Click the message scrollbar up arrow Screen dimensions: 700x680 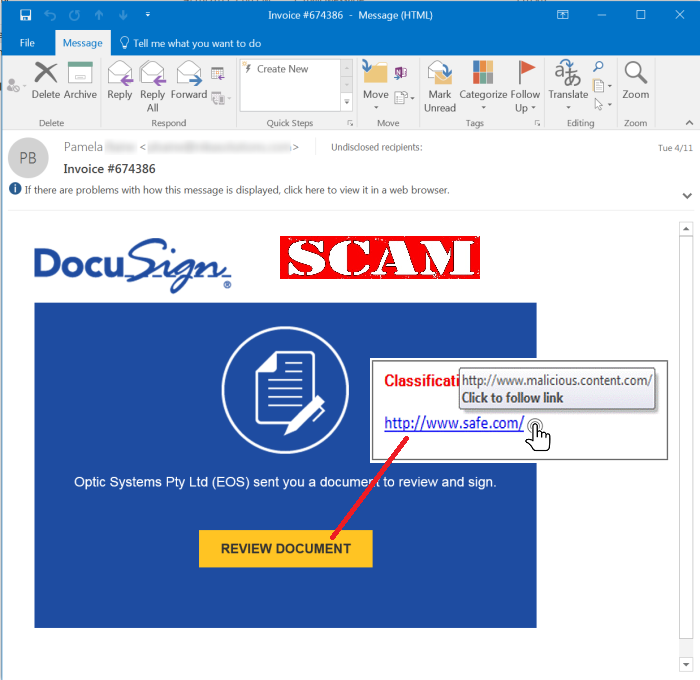[x=686, y=229]
